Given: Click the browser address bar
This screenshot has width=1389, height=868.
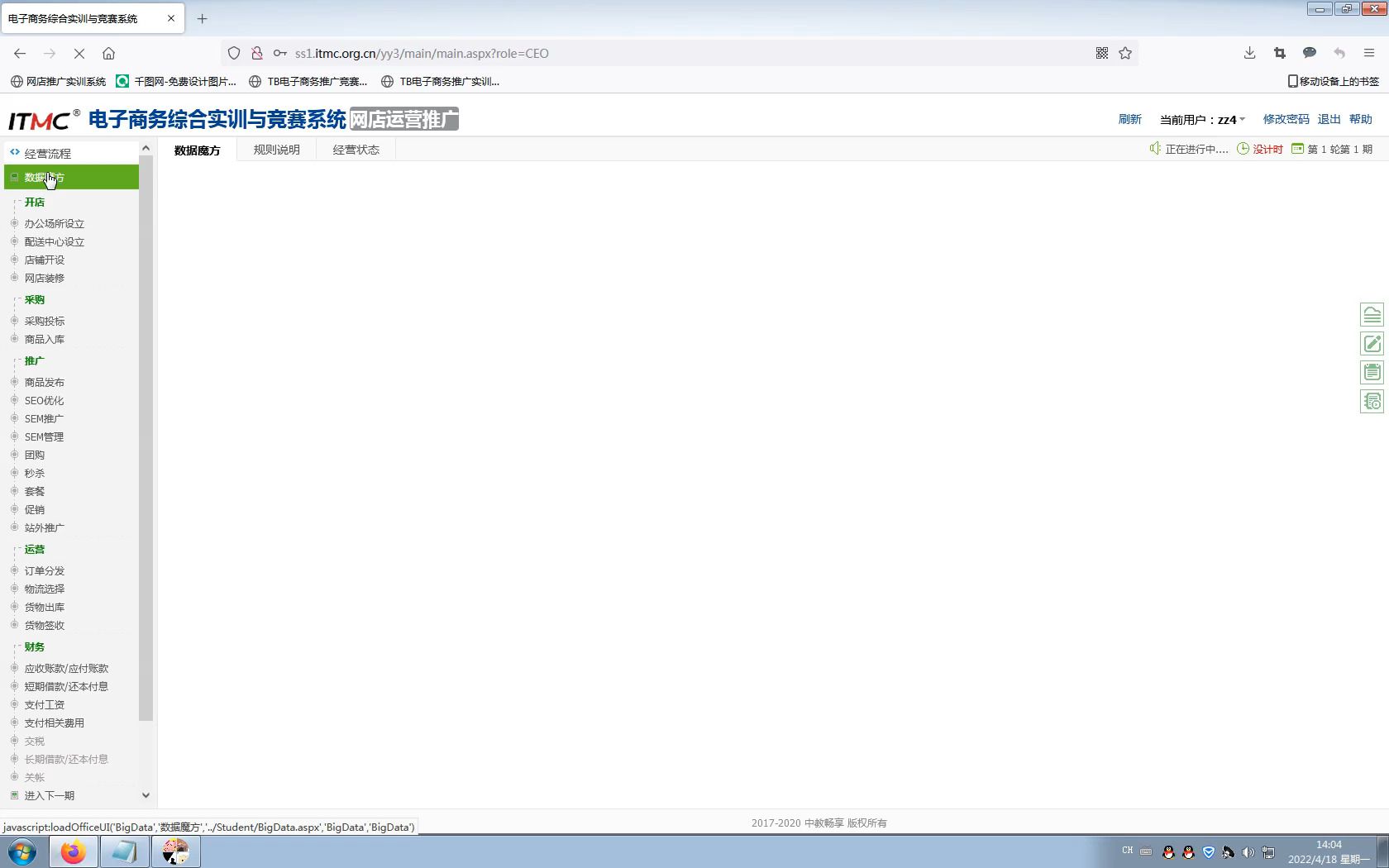Looking at the screenshot, I should point(678,53).
